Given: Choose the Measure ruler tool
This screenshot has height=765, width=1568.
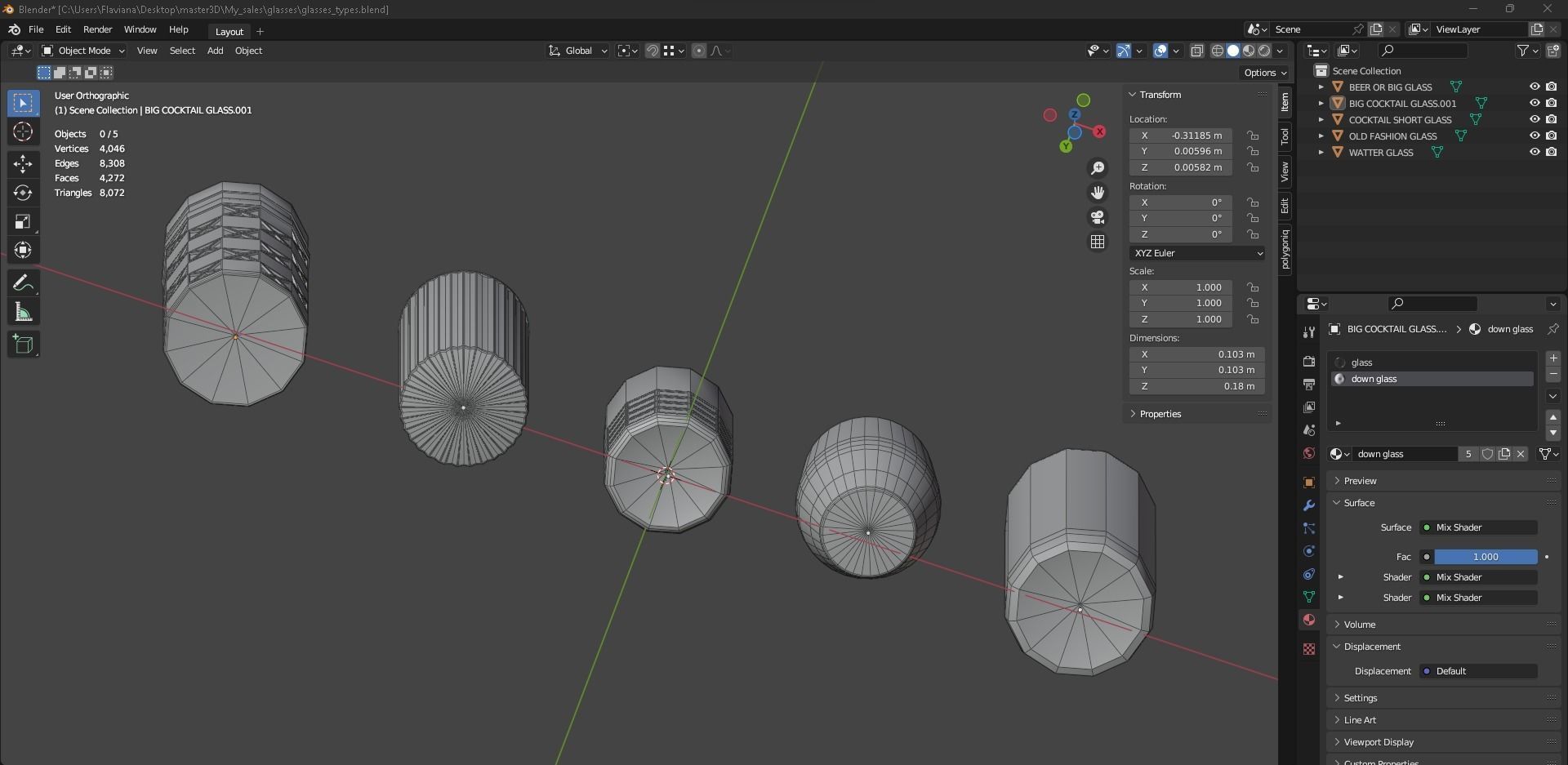Looking at the screenshot, I should pyautogui.click(x=23, y=312).
